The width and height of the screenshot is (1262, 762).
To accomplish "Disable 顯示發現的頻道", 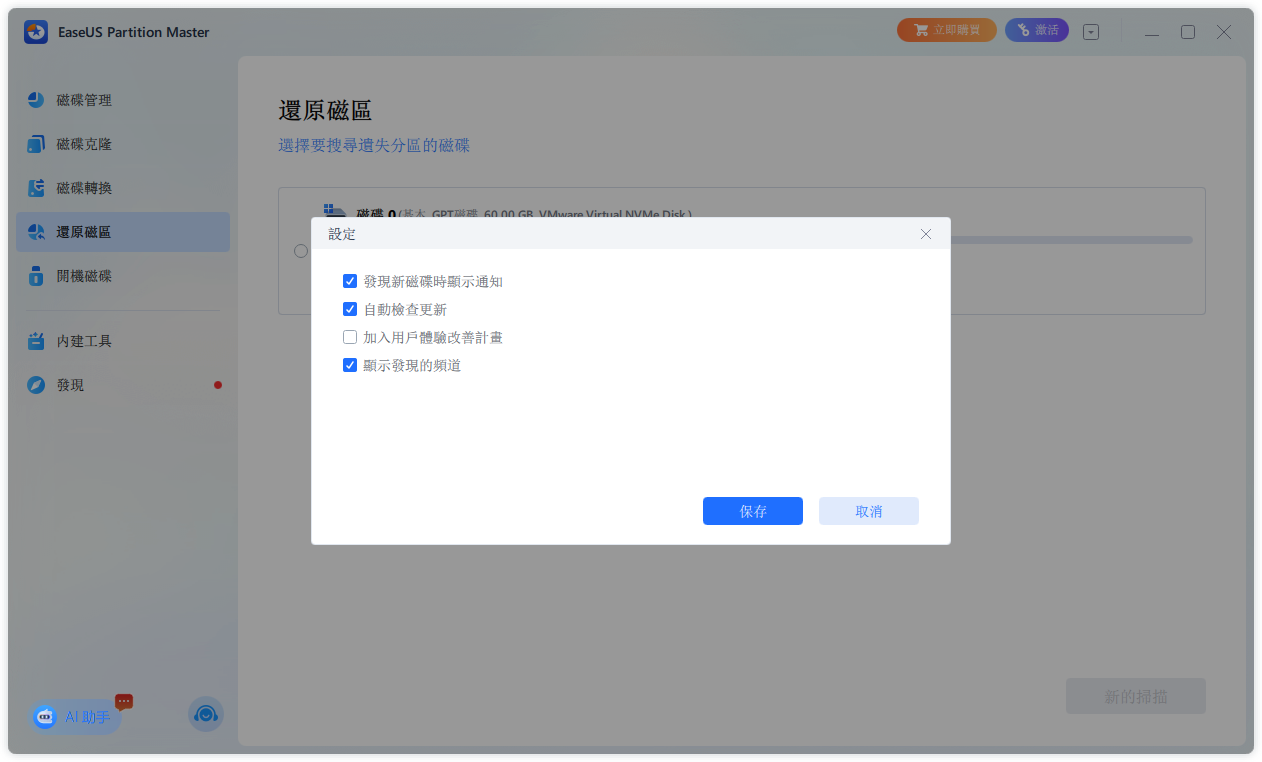I will 350,365.
